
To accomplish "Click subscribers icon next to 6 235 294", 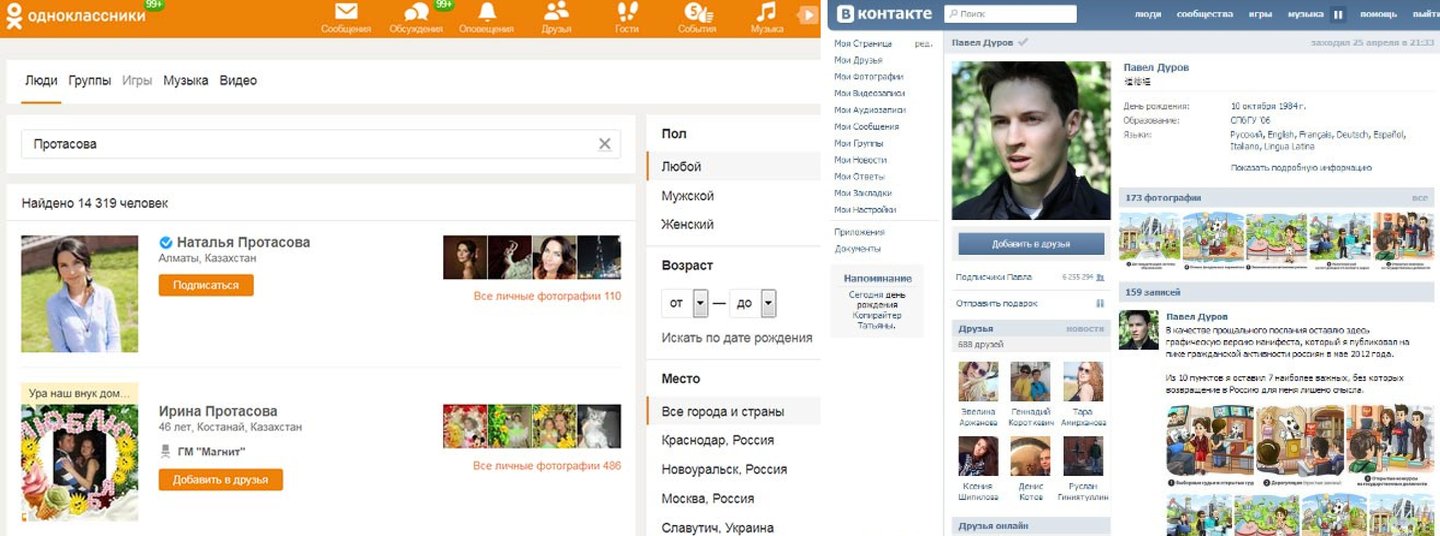I will click(x=1100, y=277).
